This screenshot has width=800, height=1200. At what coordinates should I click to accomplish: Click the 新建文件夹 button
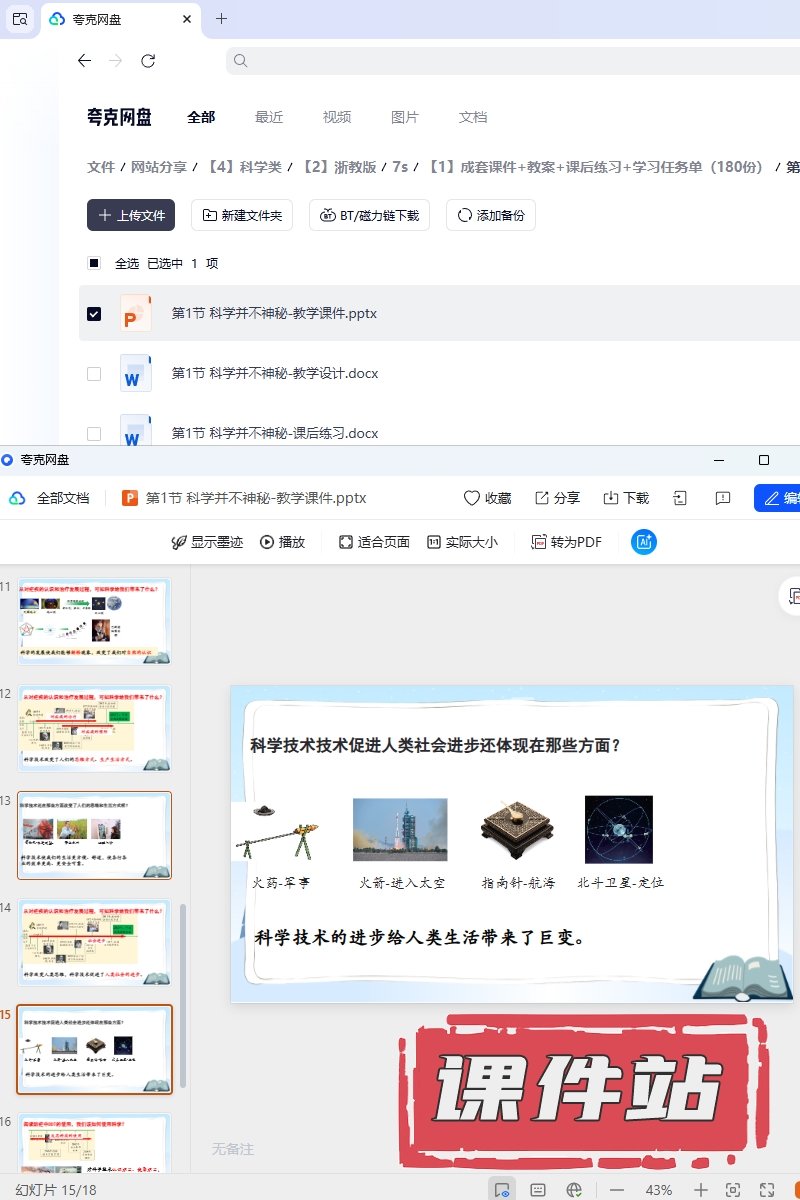pos(242,215)
